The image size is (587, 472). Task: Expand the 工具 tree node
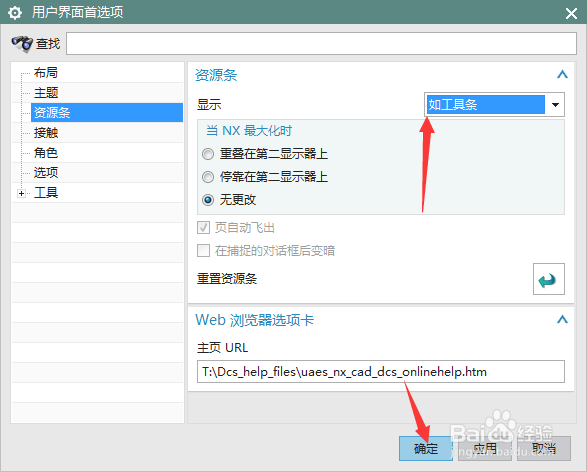click(x=21, y=193)
